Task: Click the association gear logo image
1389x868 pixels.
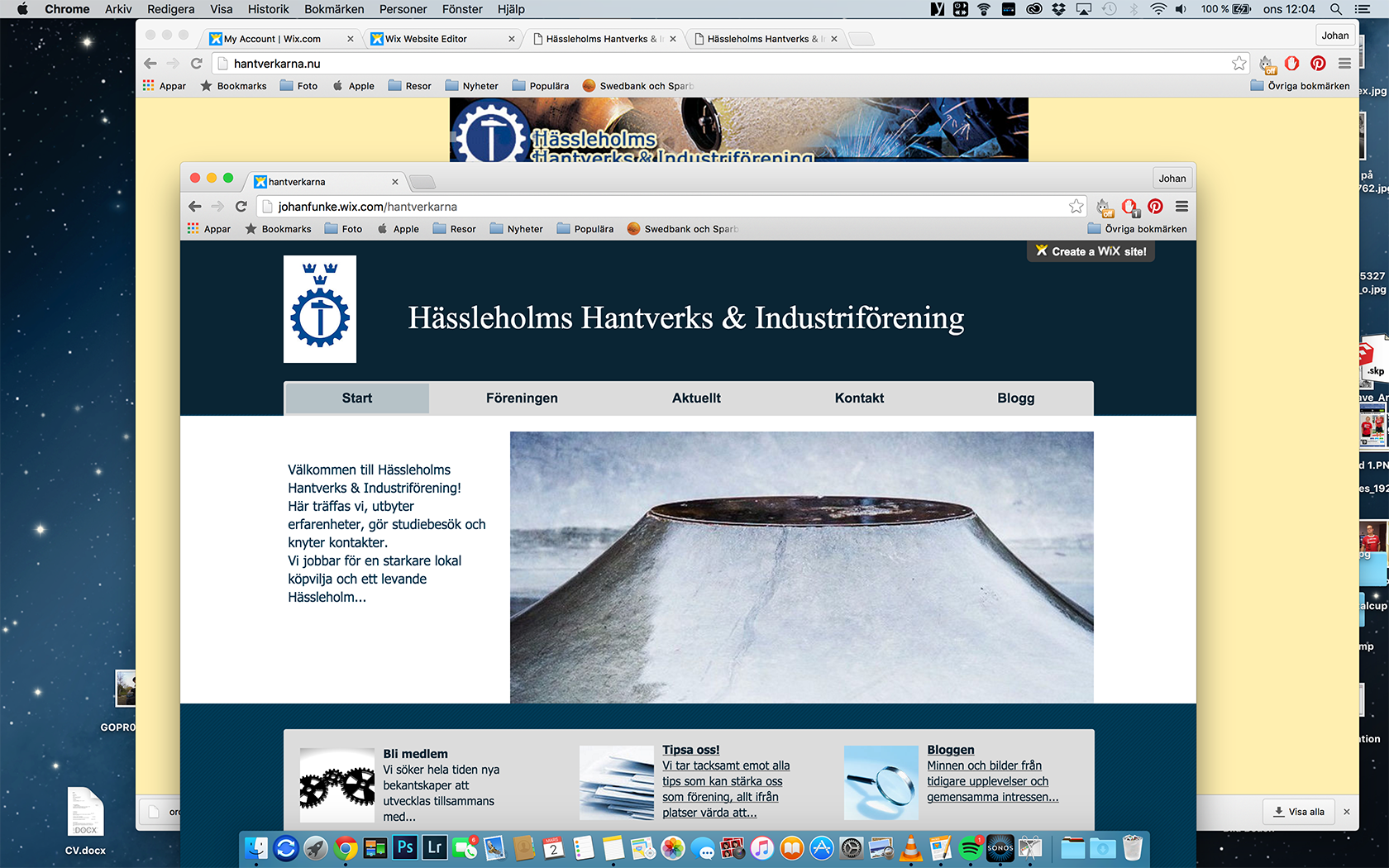Action: coord(320,309)
